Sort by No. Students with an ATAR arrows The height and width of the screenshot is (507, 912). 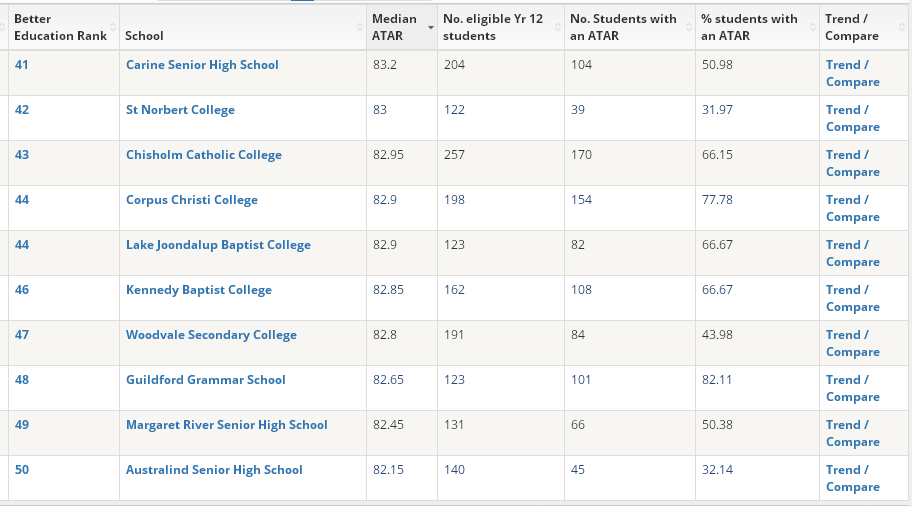(x=688, y=27)
